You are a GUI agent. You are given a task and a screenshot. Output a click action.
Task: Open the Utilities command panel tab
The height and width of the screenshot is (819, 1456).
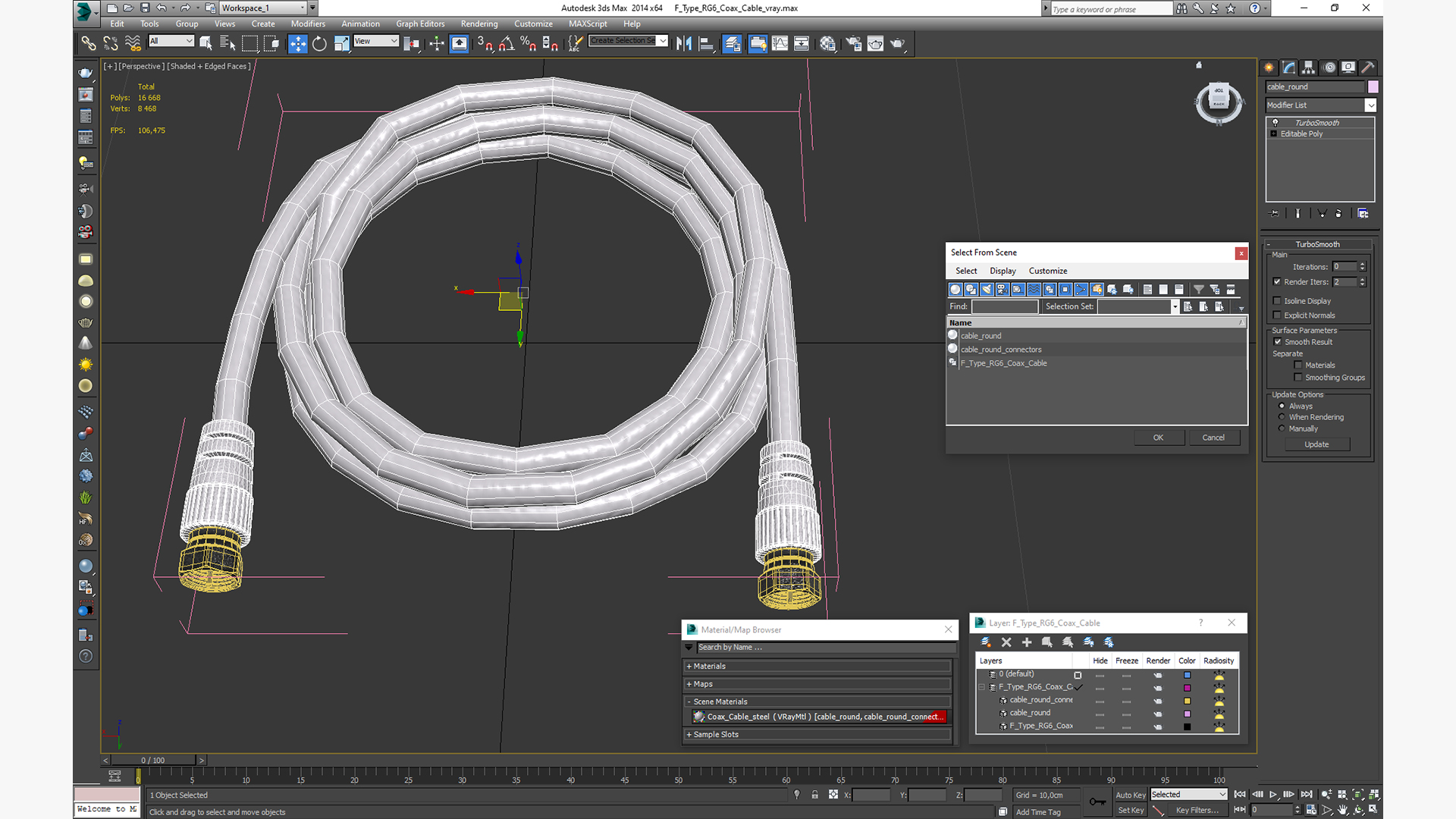coord(1367,67)
